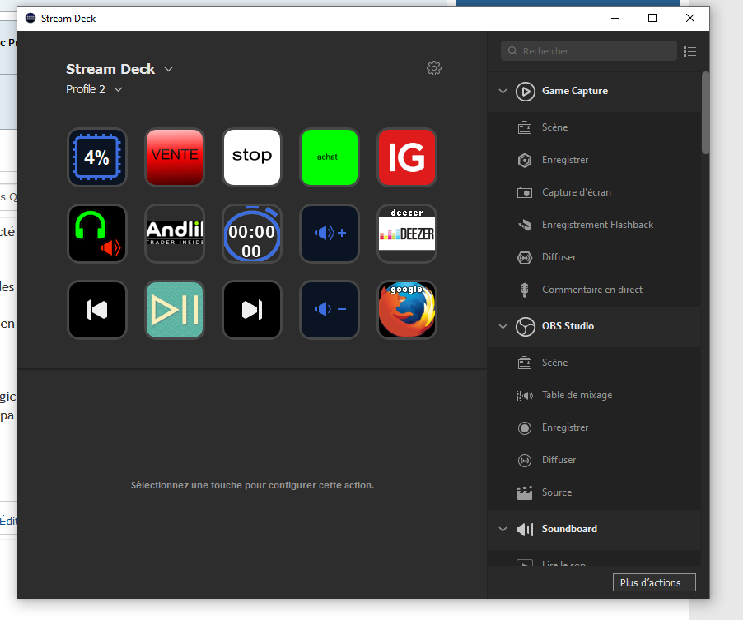Collapse the Game Capture category

[503, 91]
